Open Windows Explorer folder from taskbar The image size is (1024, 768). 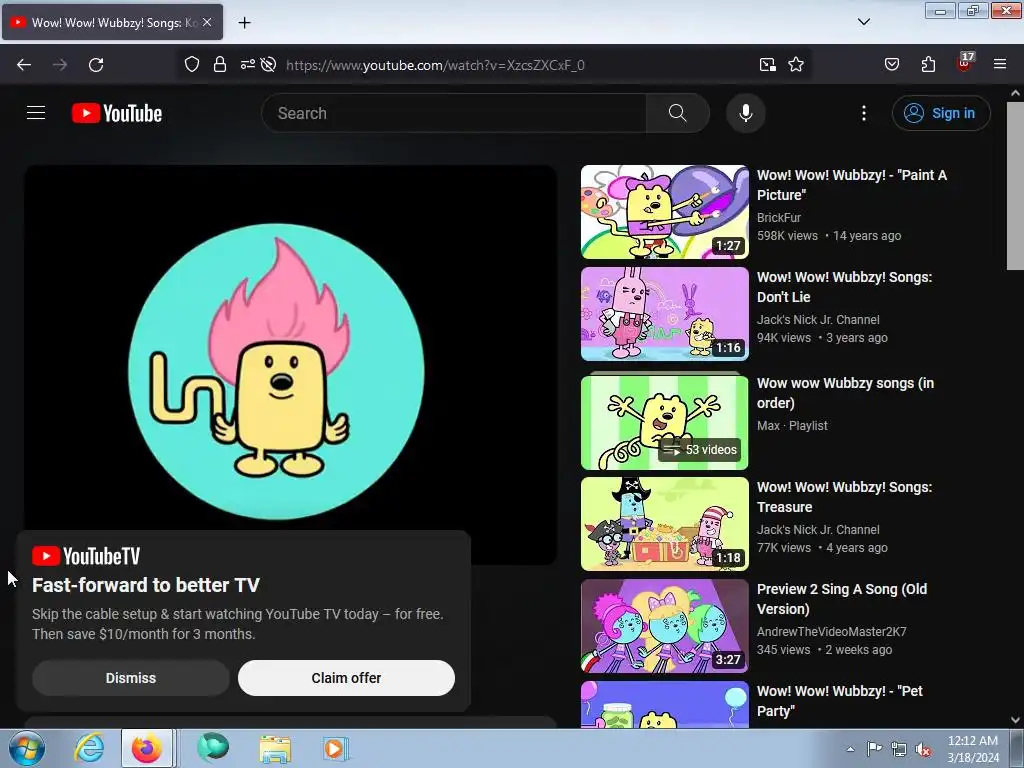pyautogui.click(x=275, y=748)
